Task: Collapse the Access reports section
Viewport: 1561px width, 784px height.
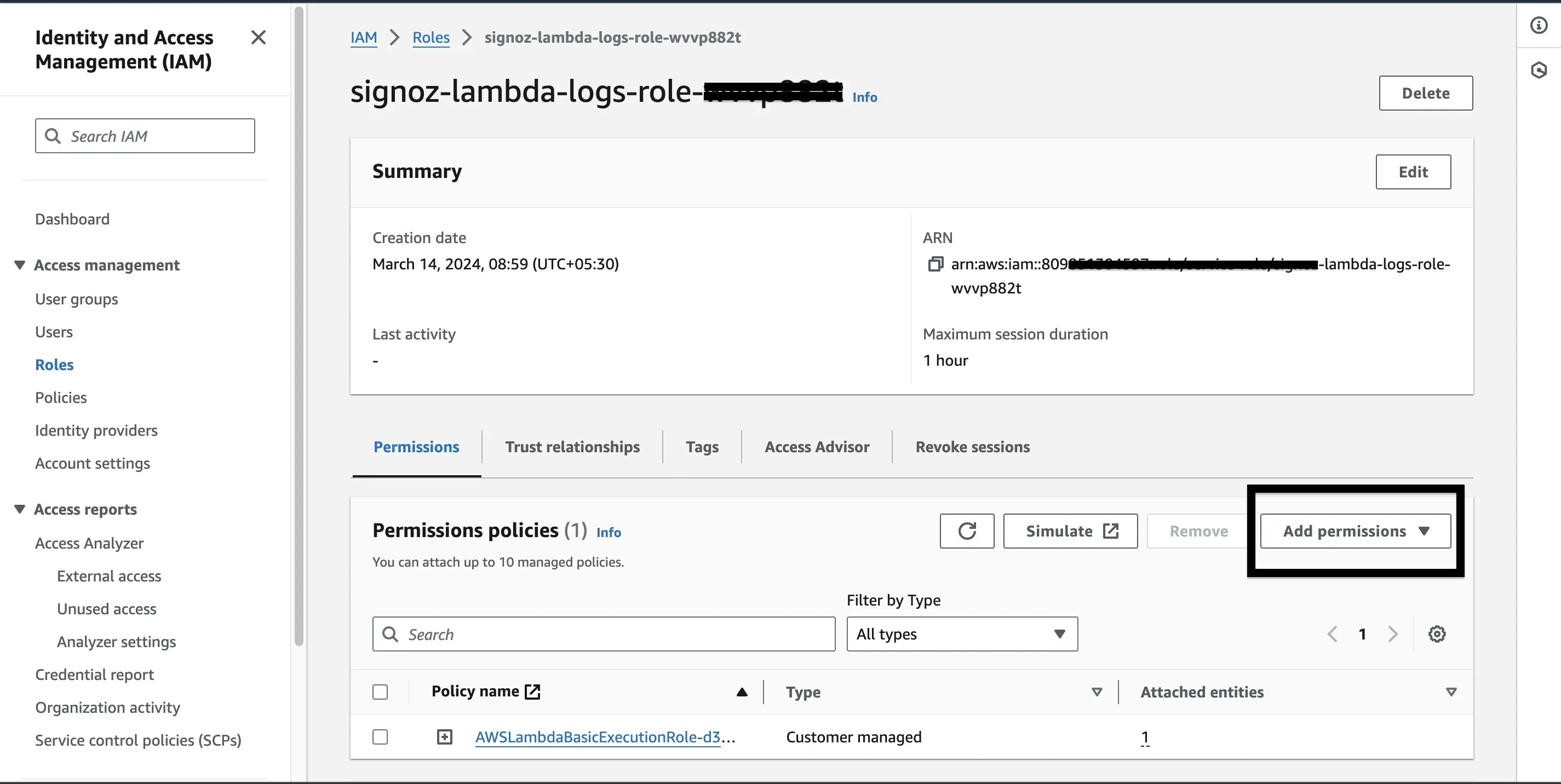Action: click(x=19, y=509)
